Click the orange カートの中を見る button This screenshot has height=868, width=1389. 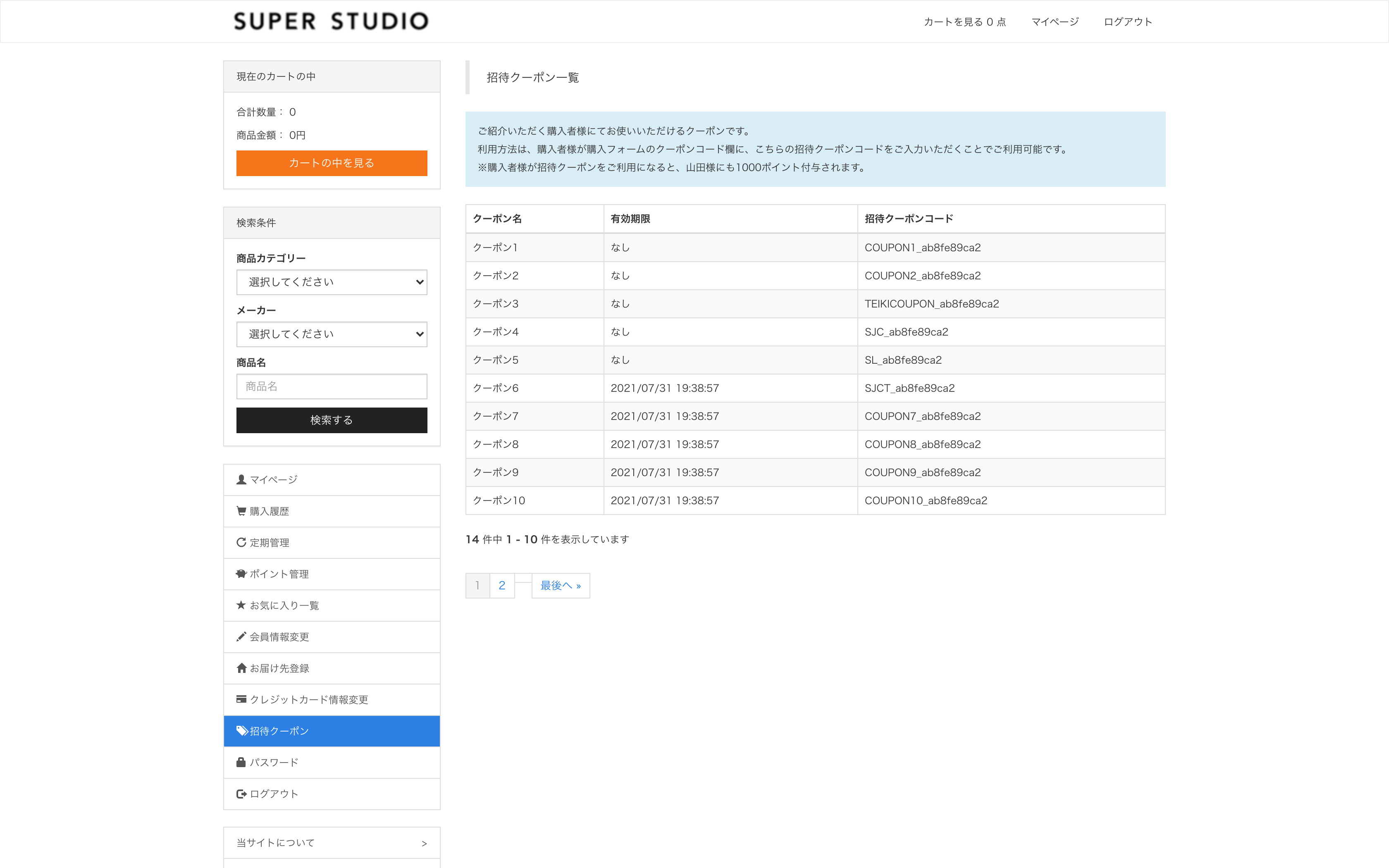click(x=332, y=163)
